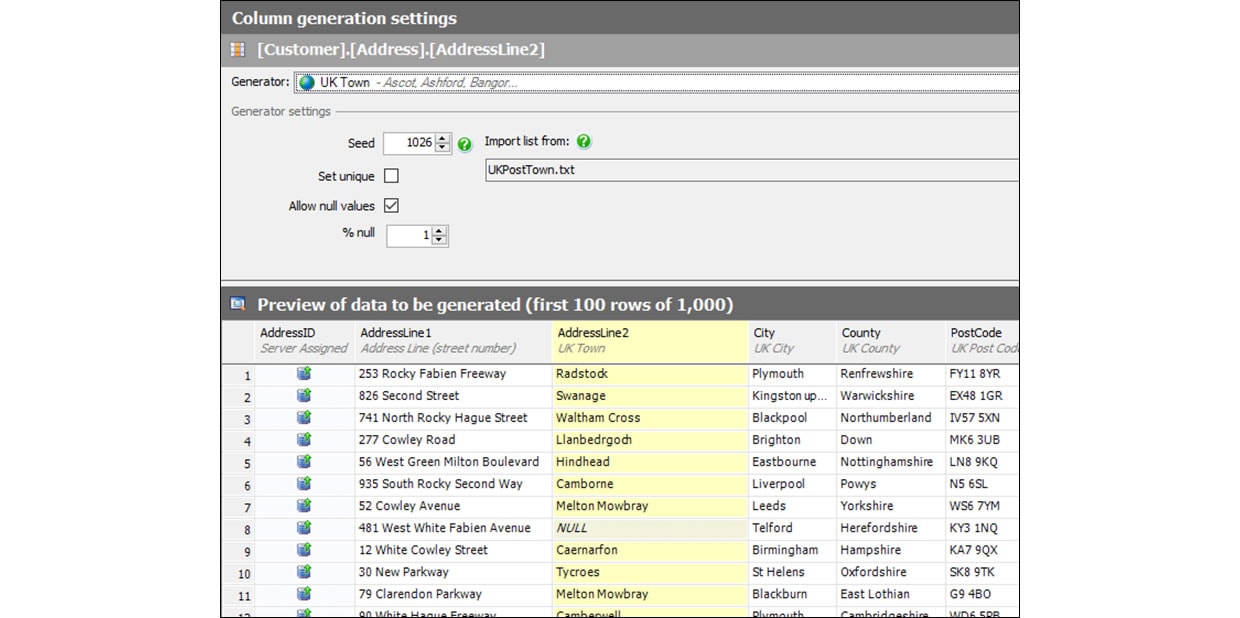Increase the % null value
This screenshot has height=618, width=1240.
tap(439, 230)
